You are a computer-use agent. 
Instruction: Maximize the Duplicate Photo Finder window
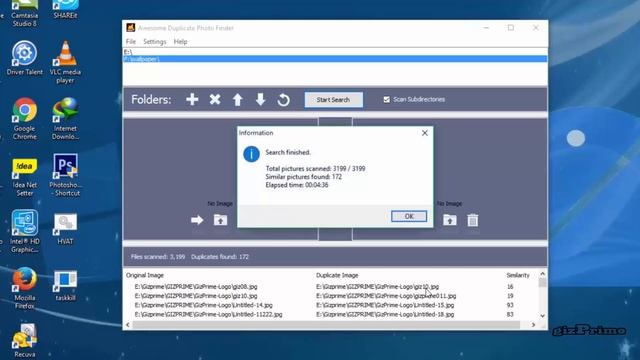click(511, 28)
